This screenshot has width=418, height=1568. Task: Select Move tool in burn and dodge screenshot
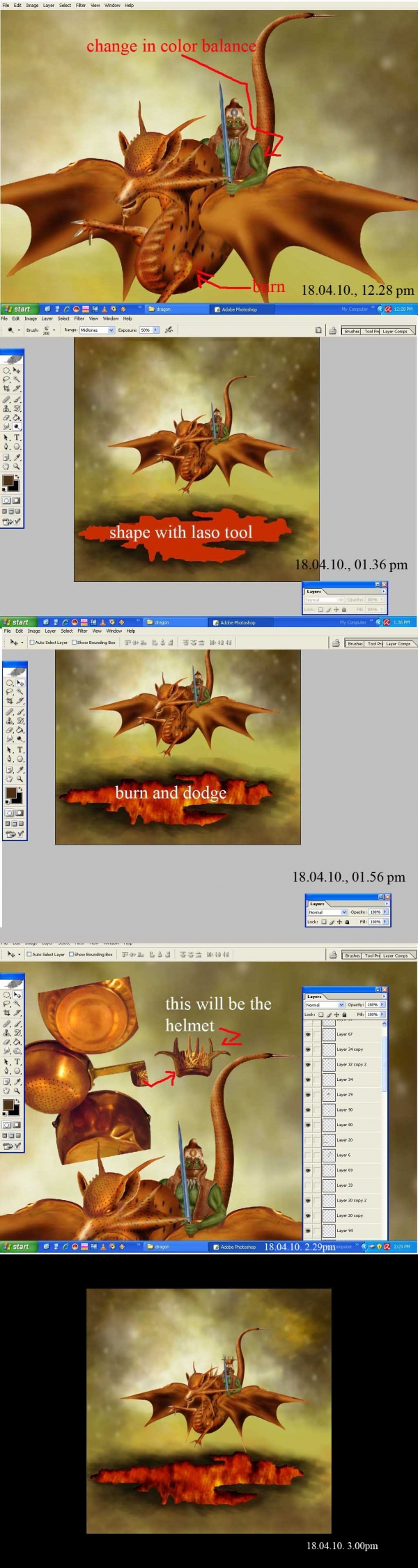pyautogui.click(x=20, y=683)
